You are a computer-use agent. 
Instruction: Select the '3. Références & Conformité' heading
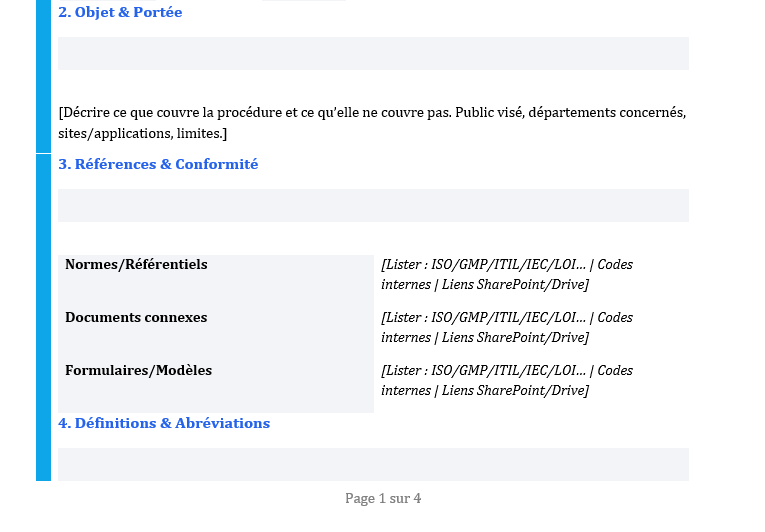158,164
